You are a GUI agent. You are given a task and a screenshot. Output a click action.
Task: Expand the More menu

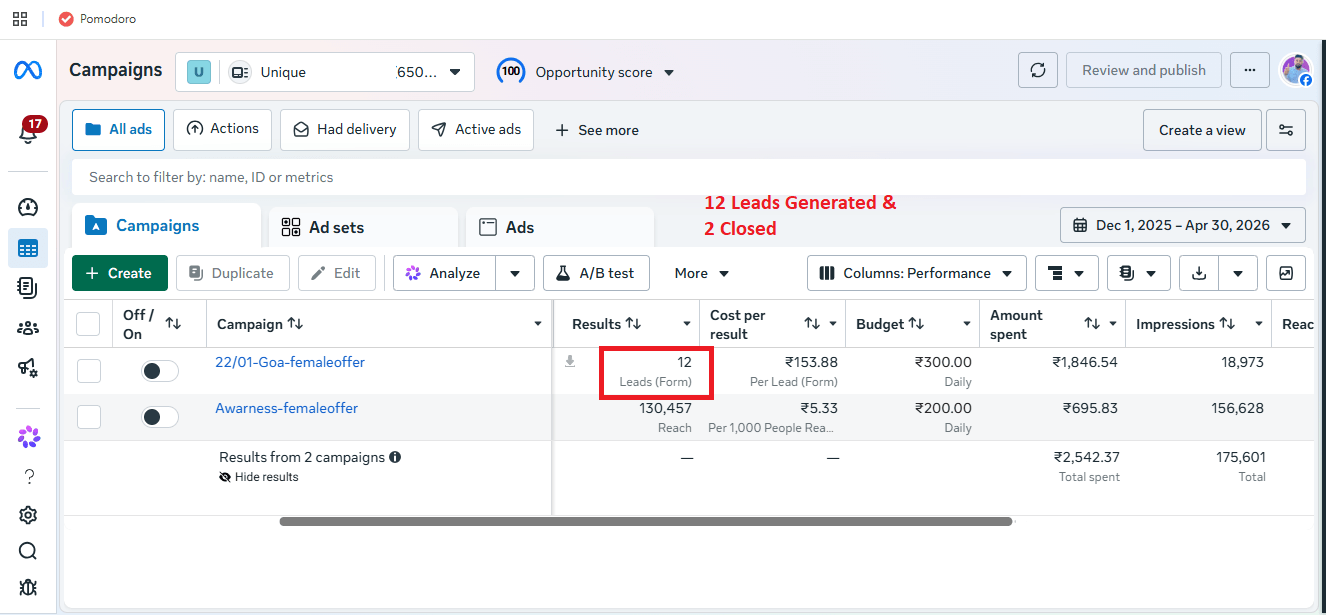click(x=702, y=273)
